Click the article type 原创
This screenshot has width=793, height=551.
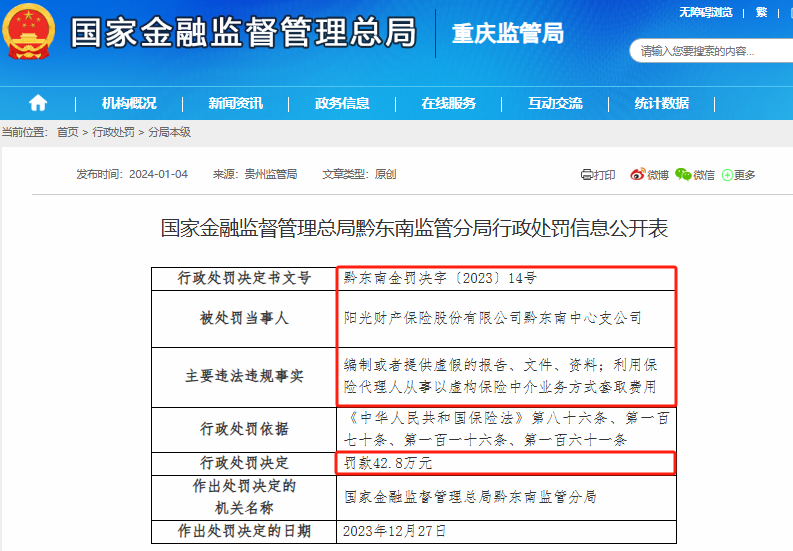385,175
